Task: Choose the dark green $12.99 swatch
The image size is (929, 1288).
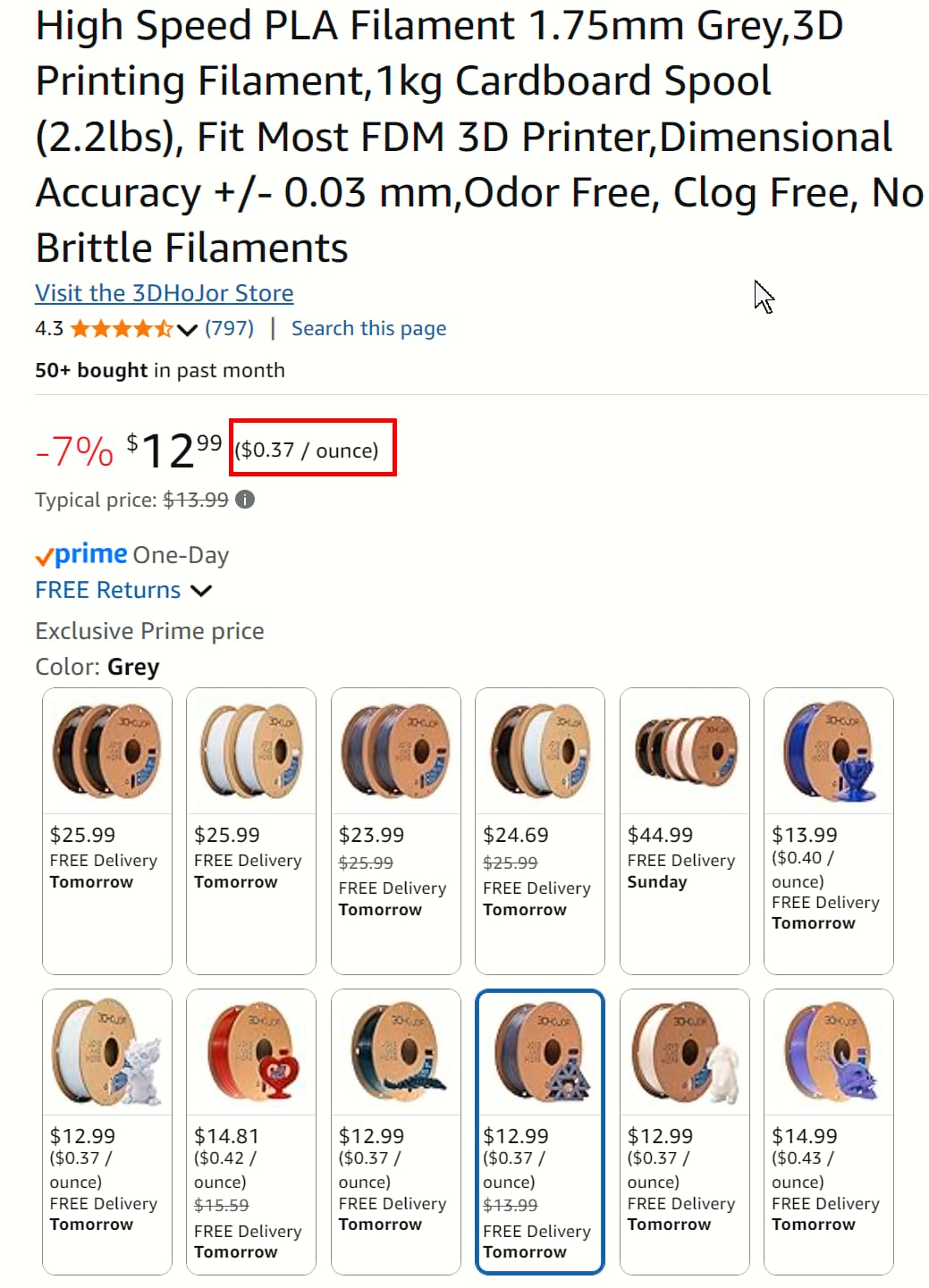Action: [396, 1131]
